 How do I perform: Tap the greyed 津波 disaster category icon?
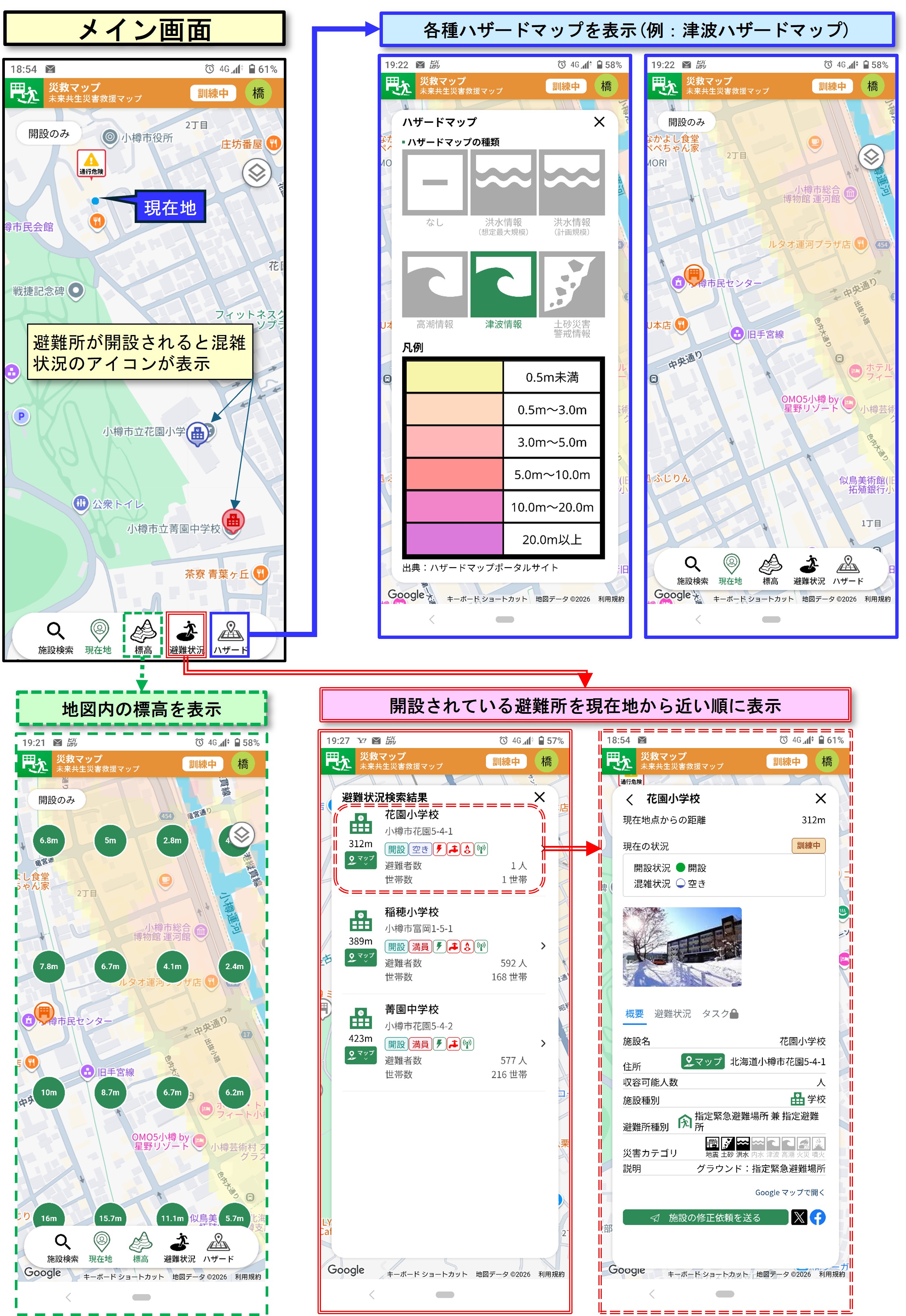pos(773,1143)
